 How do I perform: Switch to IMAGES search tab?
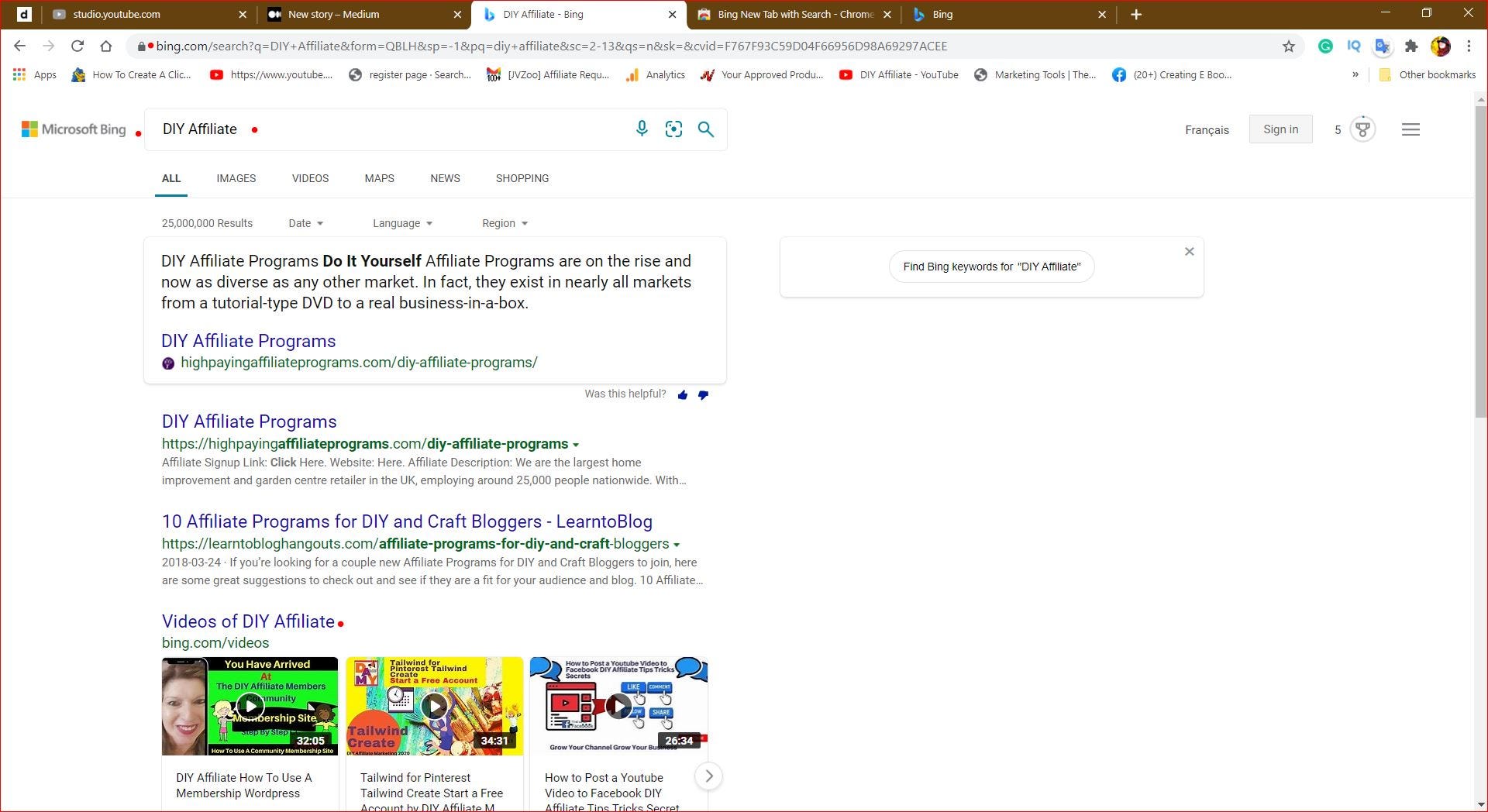(236, 178)
